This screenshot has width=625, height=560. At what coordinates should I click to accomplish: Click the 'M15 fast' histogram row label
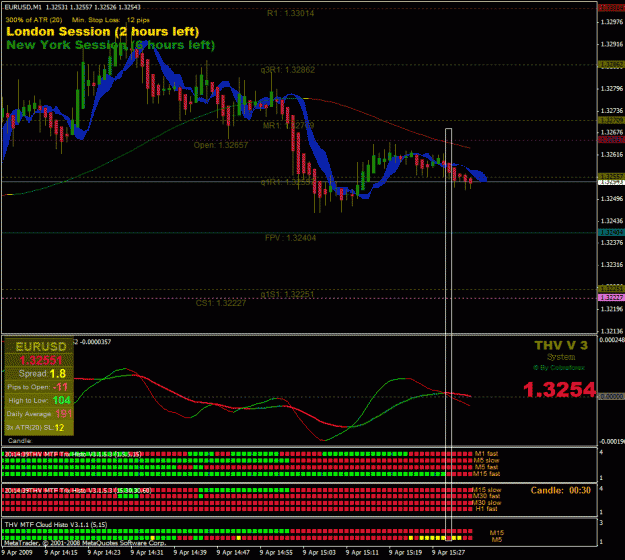(486, 474)
